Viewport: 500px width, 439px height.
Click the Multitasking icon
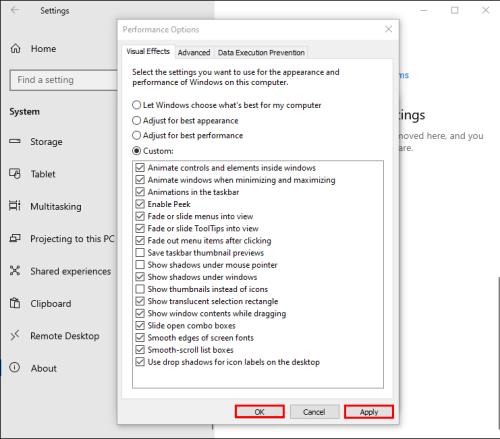coord(15,206)
